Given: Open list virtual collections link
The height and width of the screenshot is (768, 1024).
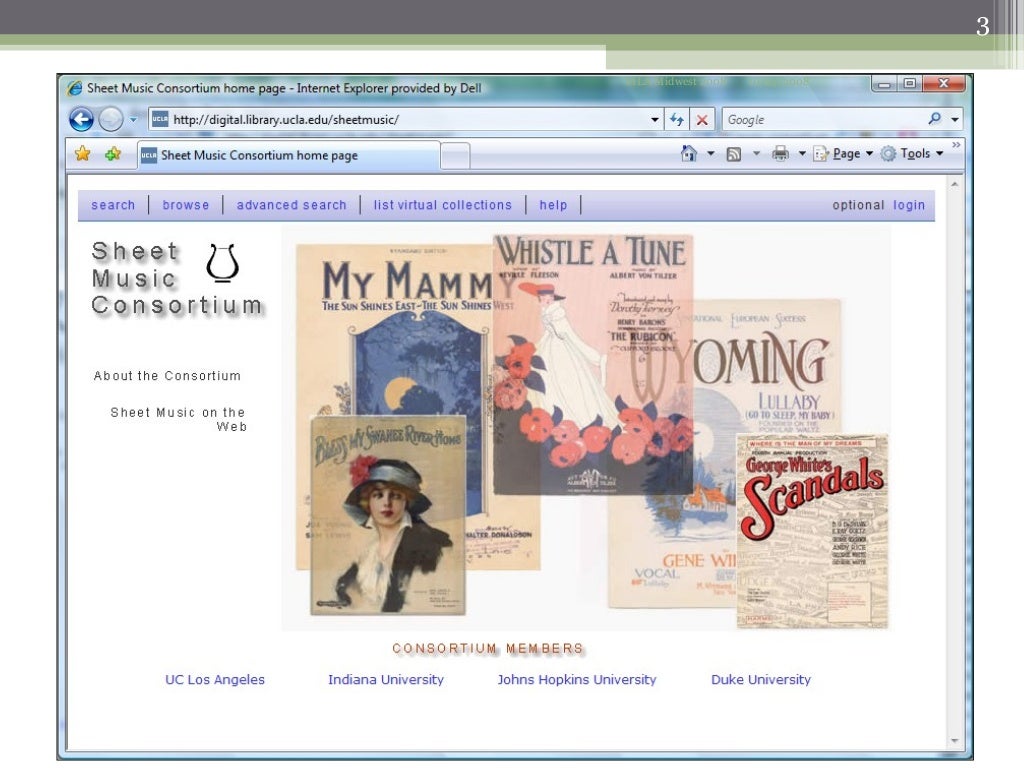Looking at the screenshot, I should click(x=443, y=205).
